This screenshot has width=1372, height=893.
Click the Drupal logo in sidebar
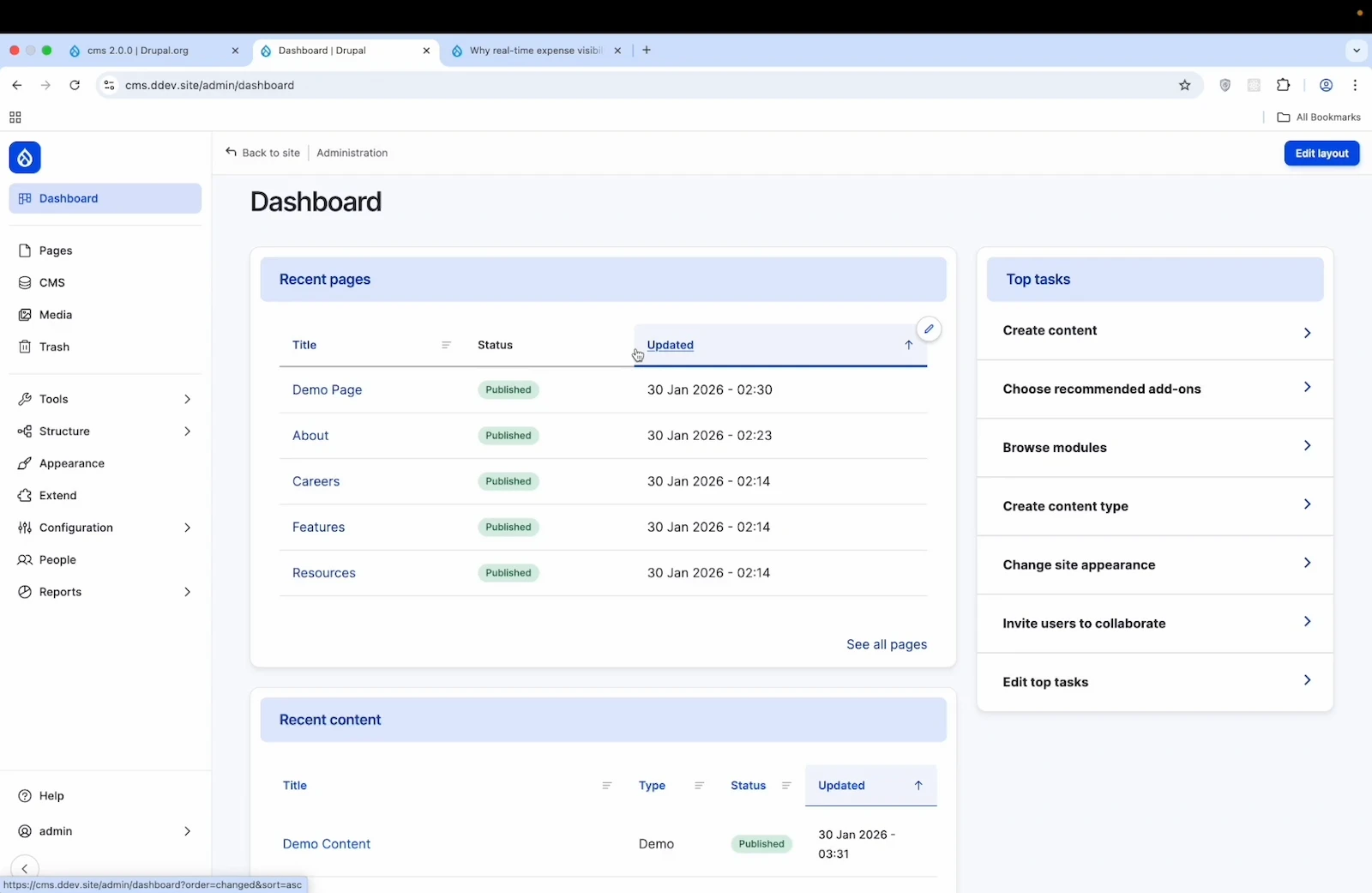click(x=25, y=158)
